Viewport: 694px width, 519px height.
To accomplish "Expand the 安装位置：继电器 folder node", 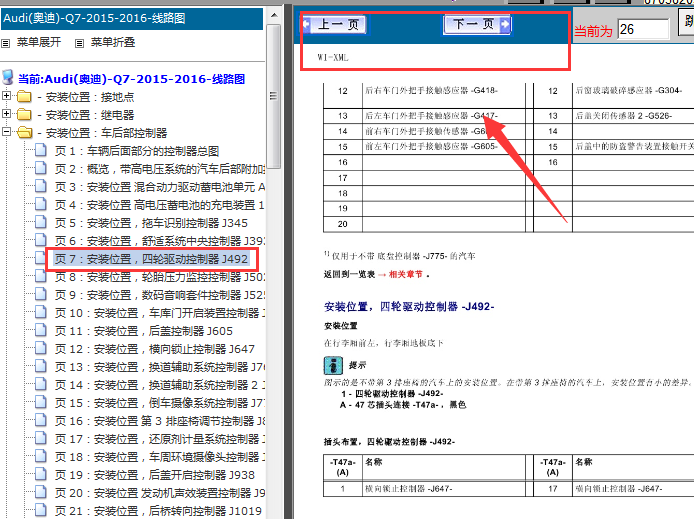I will click(6, 114).
